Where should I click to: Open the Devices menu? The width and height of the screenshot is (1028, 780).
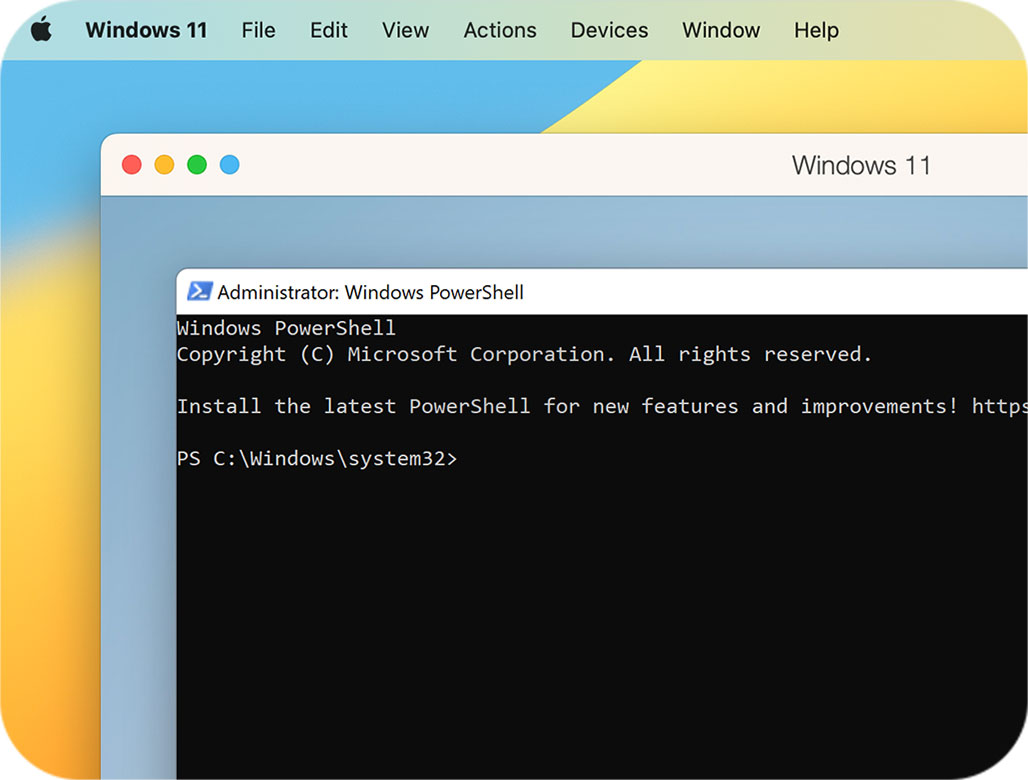pyautogui.click(x=609, y=30)
